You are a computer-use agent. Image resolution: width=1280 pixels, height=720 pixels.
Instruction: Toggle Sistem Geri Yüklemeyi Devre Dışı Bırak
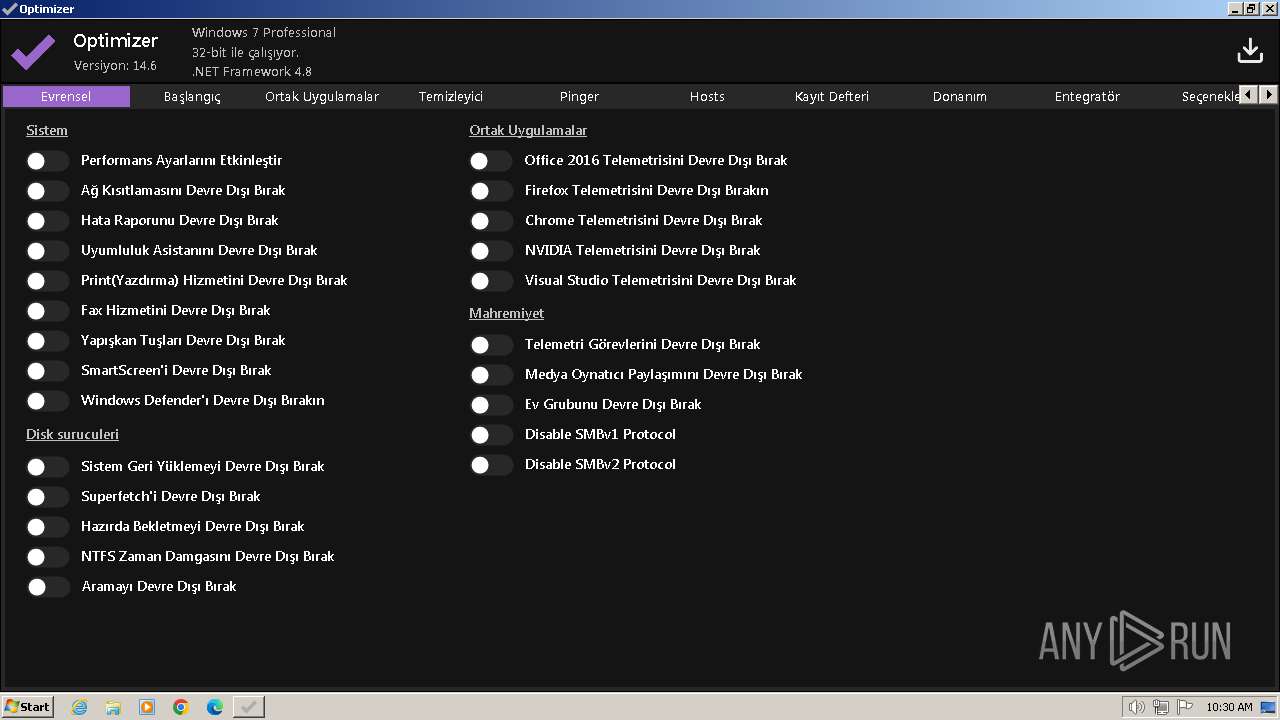click(47, 466)
